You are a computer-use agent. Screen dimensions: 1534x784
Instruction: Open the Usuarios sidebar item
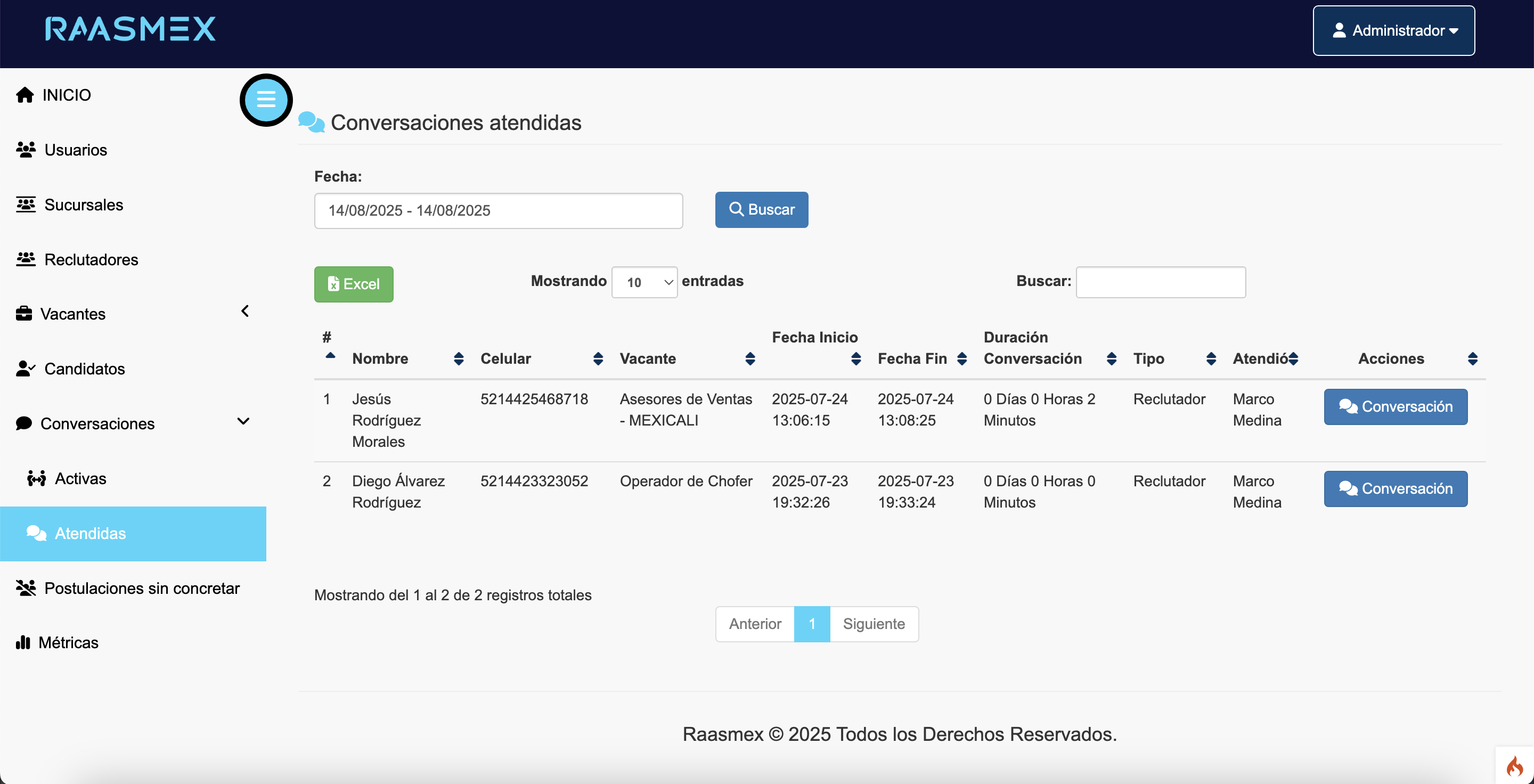tap(75, 150)
